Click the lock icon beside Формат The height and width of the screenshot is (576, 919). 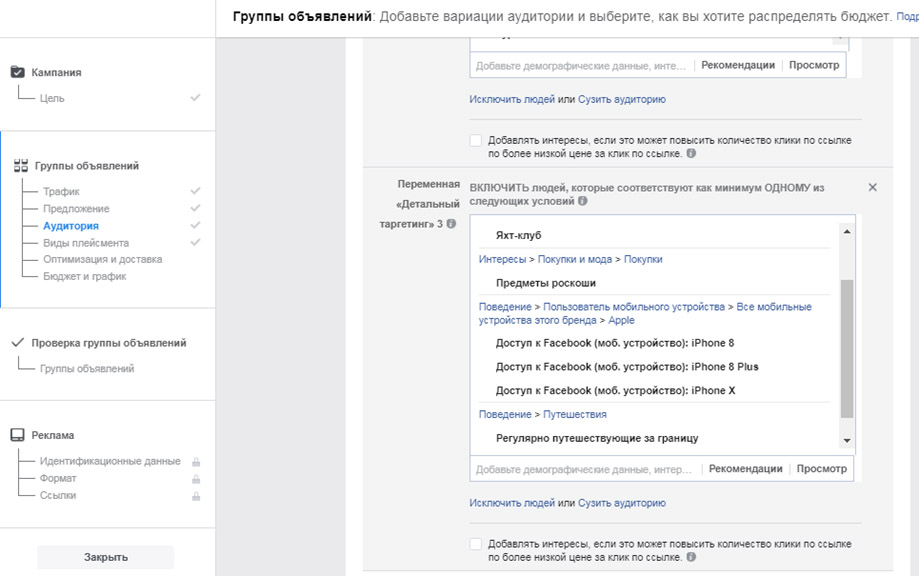196,479
